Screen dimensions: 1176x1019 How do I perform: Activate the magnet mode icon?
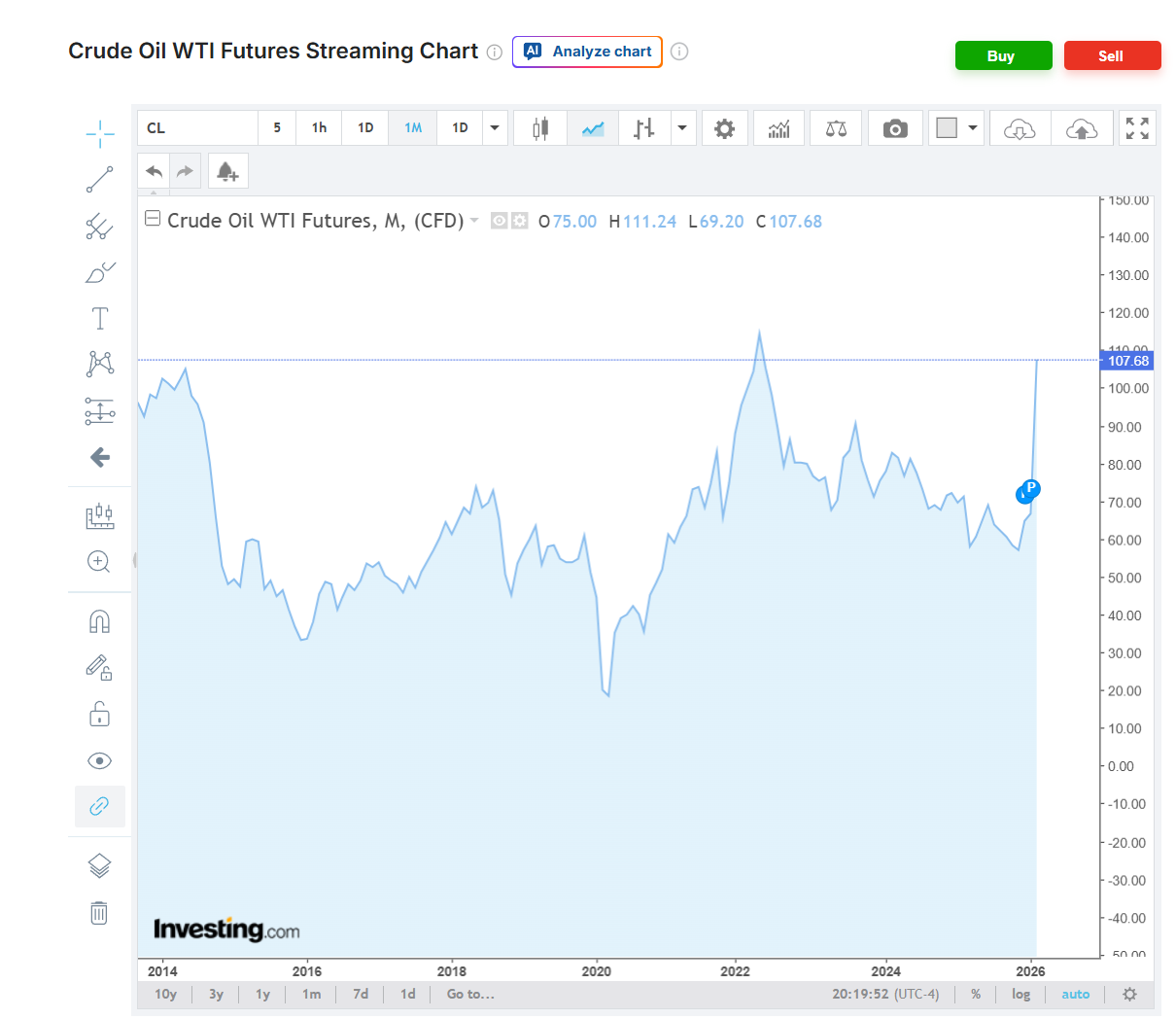point(99,621)
